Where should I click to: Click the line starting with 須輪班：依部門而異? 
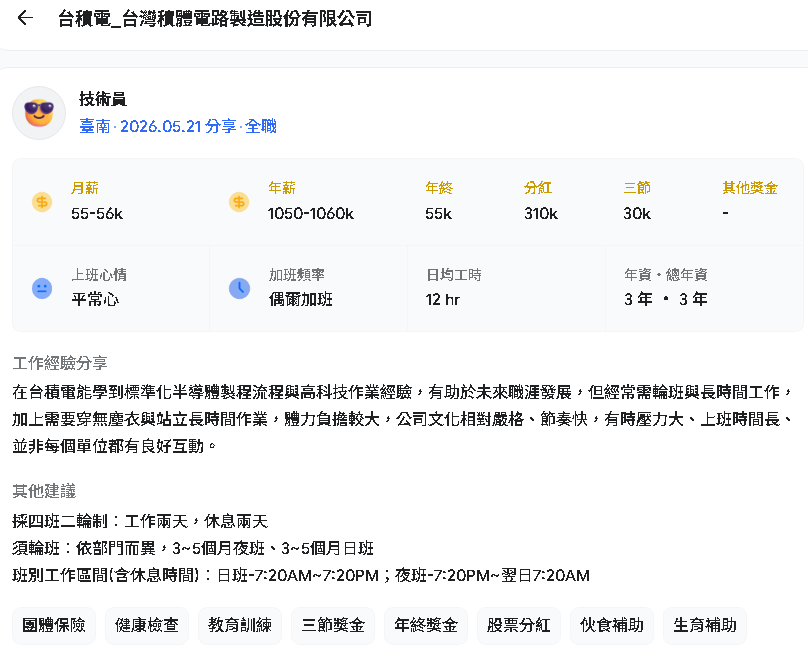(x=193, y=548)
